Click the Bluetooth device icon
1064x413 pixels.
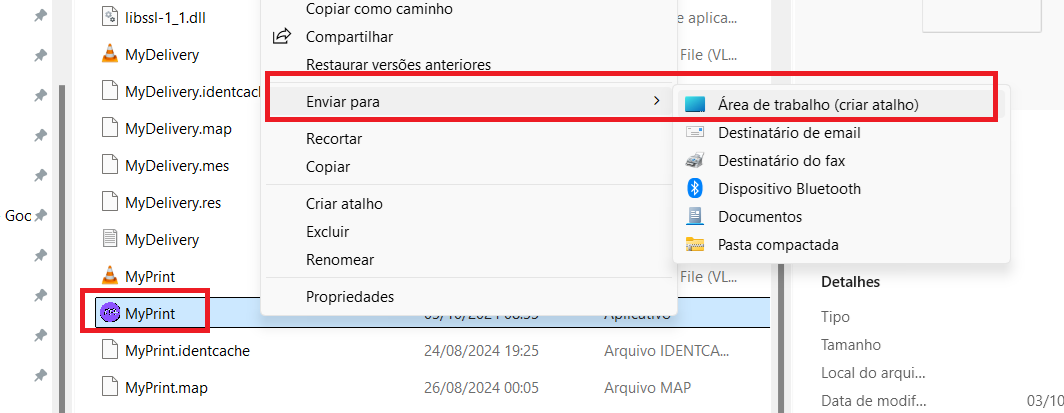coord(695,188)
